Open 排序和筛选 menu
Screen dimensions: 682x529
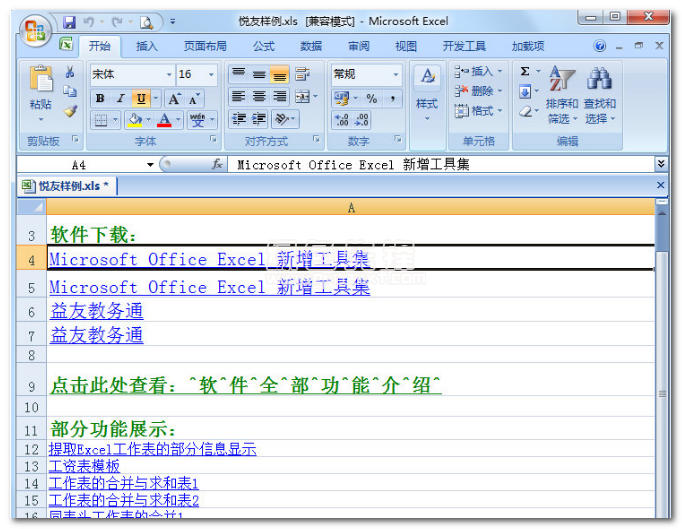point(562,95)
